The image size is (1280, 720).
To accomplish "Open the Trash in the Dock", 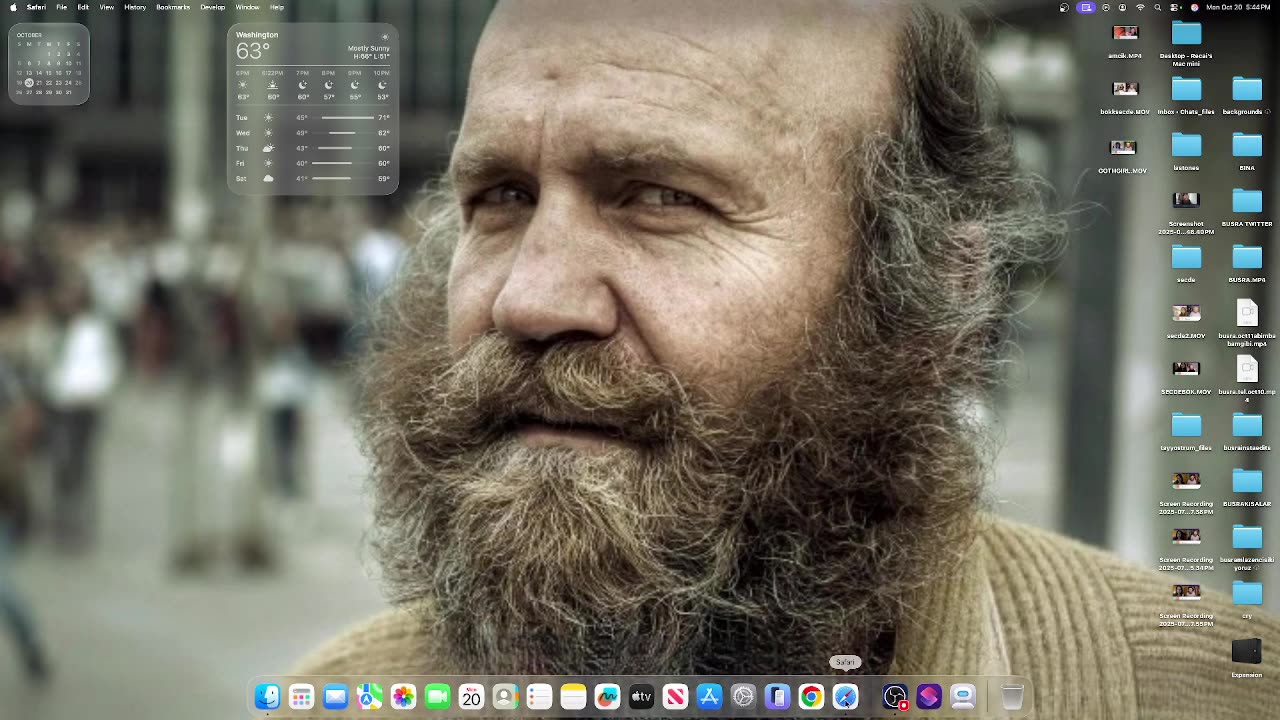I will tap(1012, 697).
